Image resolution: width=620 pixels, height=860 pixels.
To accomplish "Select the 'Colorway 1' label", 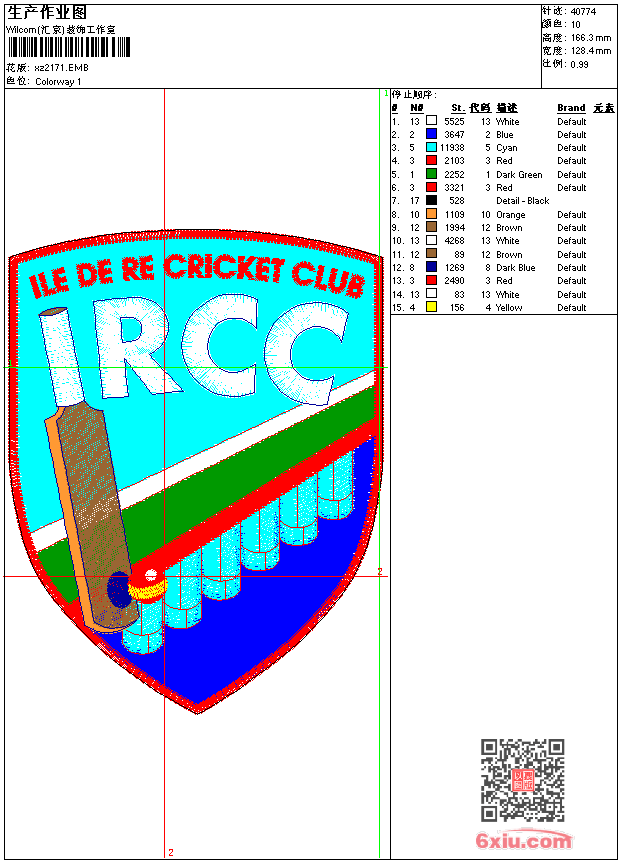I will [x=58, y=82].
